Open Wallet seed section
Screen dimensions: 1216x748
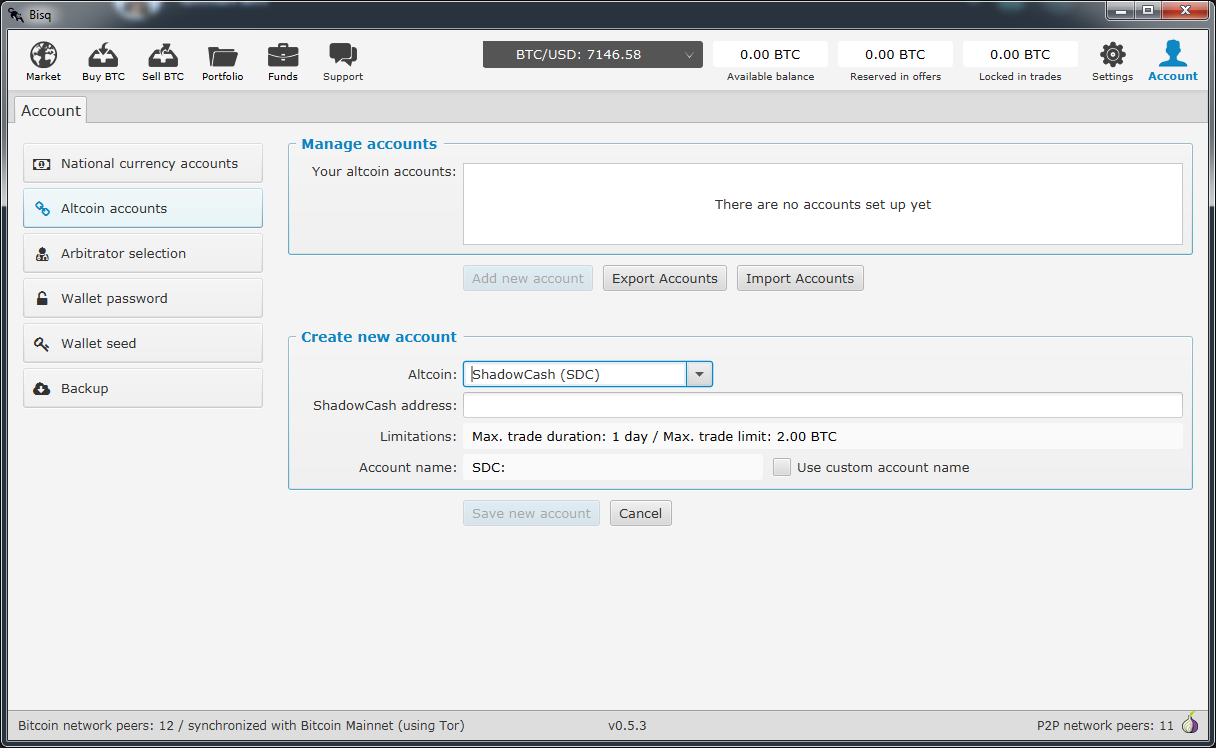[143, 343]
